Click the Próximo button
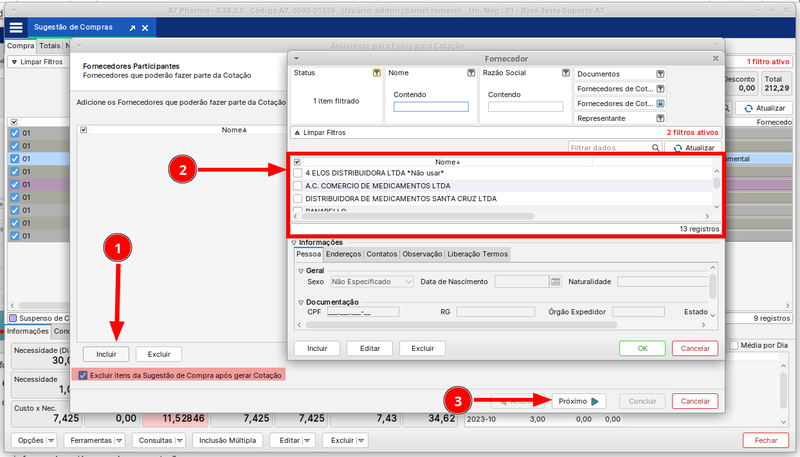The height and width of the screenshot is (457, 800). pos(578,400)
